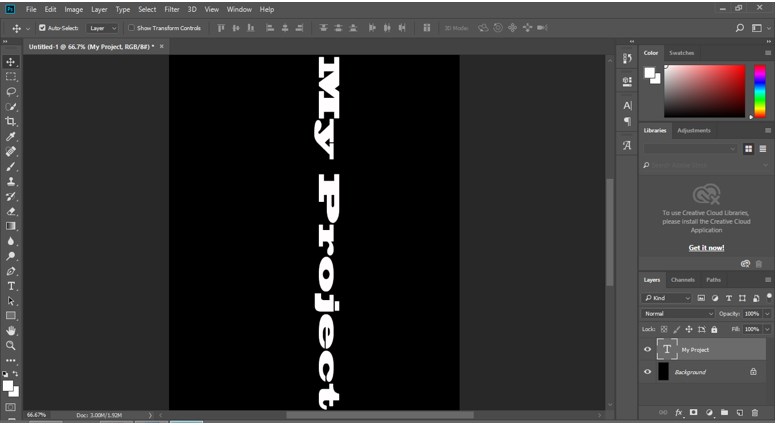Viewport: 776px width, 425px height.
Task: Select the Pen tool
Action: 10,271
